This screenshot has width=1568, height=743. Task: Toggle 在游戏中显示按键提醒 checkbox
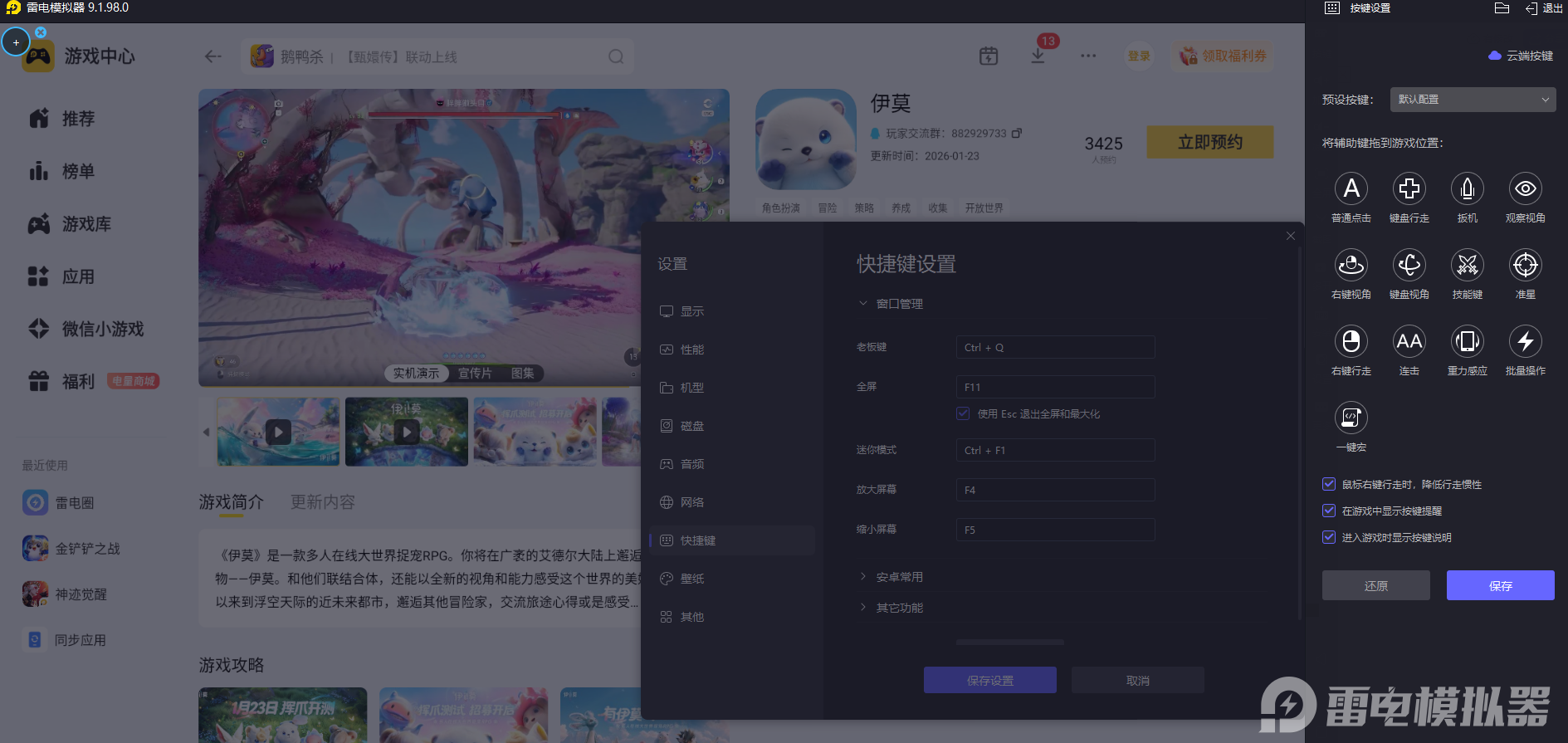coord(1329,511)
